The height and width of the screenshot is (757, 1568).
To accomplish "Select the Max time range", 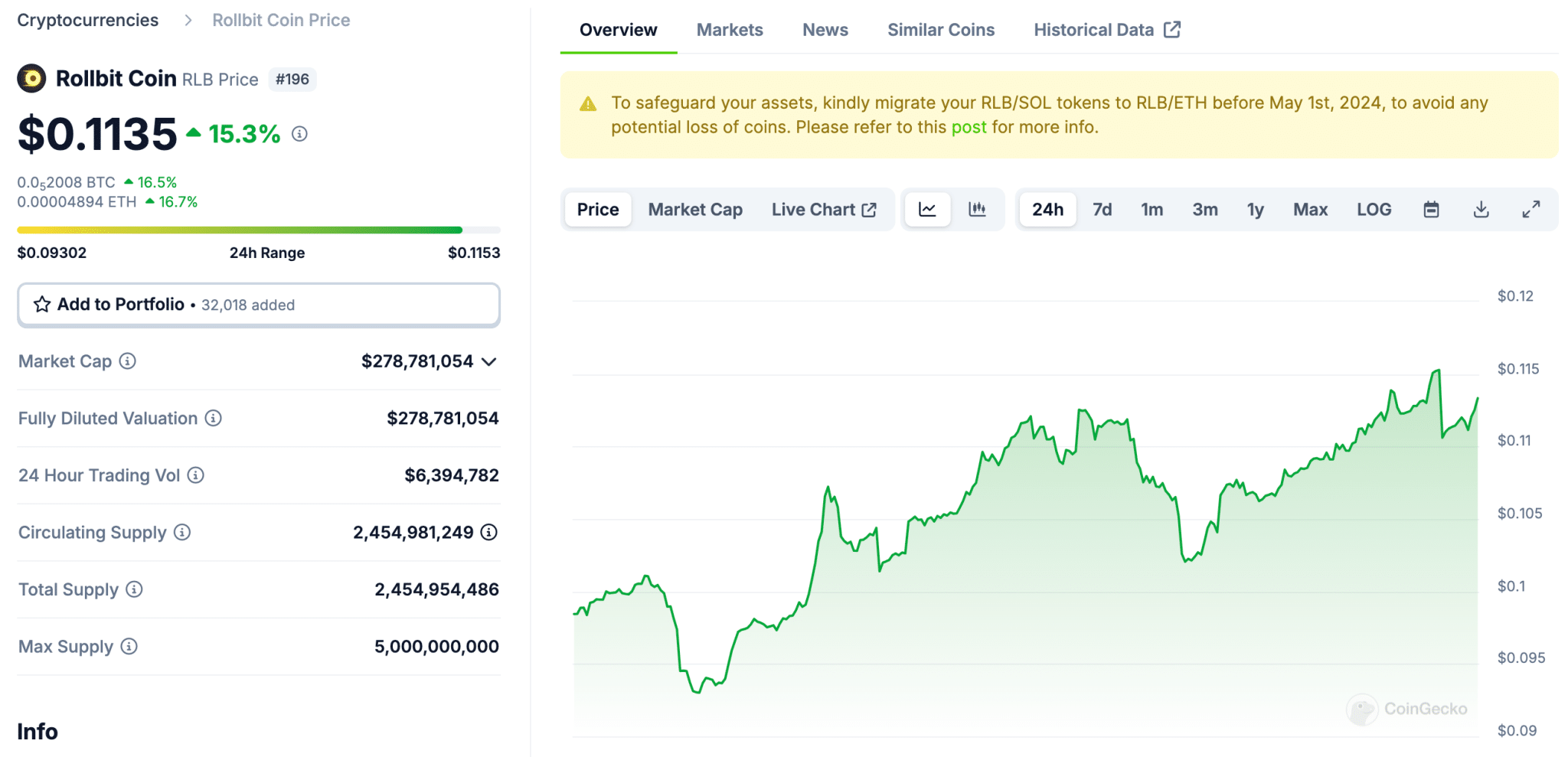I will coord(1310,210).
